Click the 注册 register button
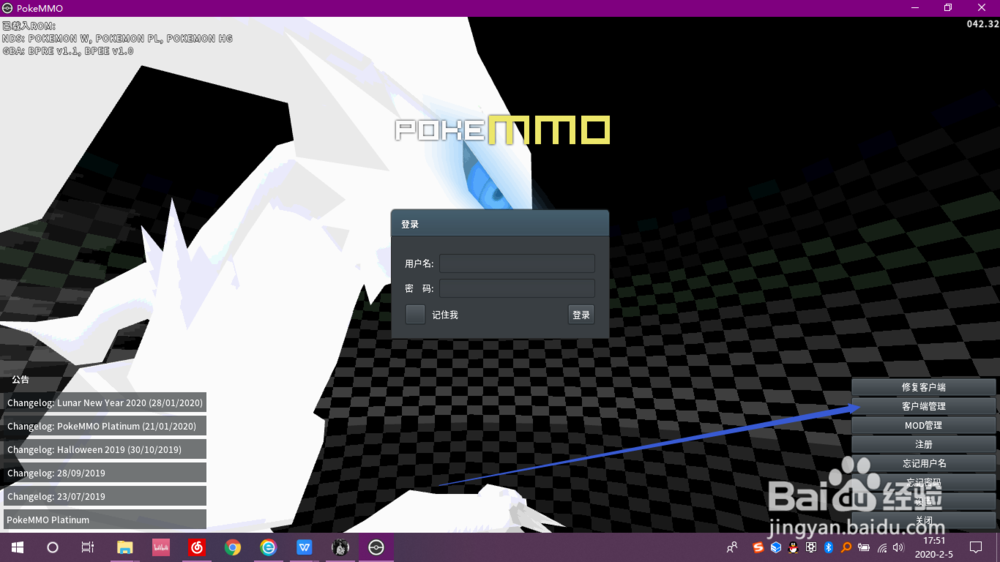The image size is (1000, 562). (x=923, y=445)
